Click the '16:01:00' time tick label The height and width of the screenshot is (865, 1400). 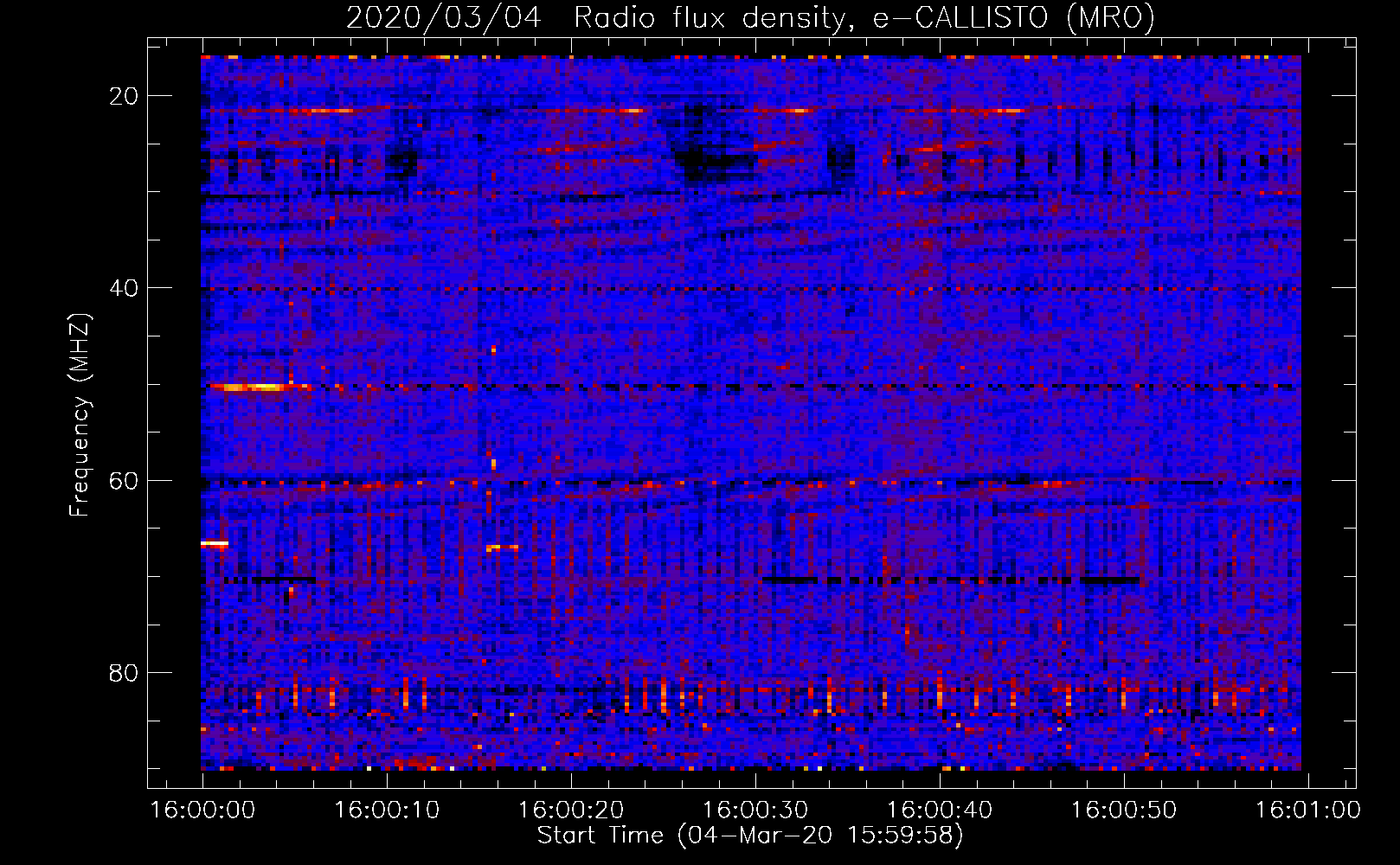1307,811
